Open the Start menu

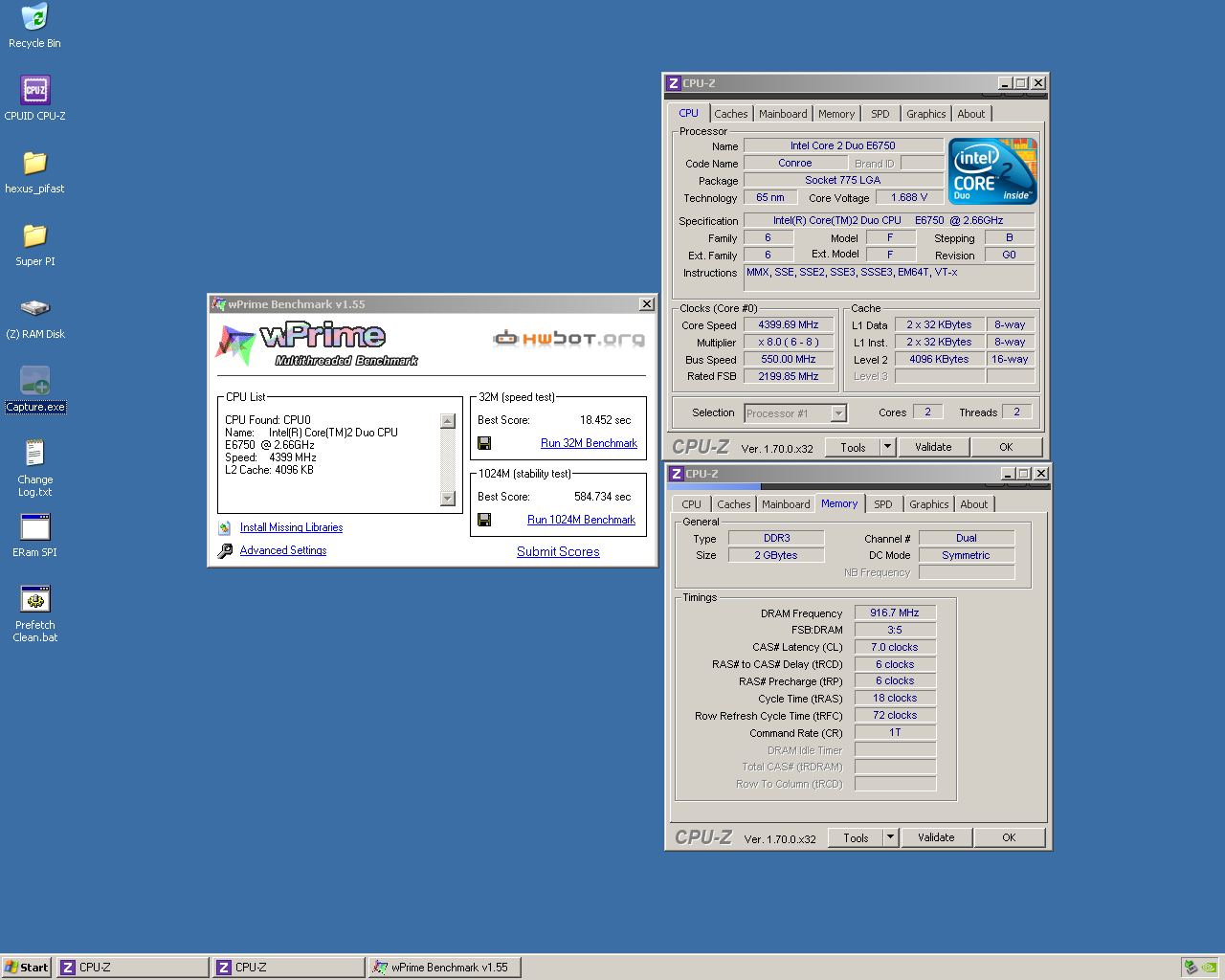click(27, 968)
